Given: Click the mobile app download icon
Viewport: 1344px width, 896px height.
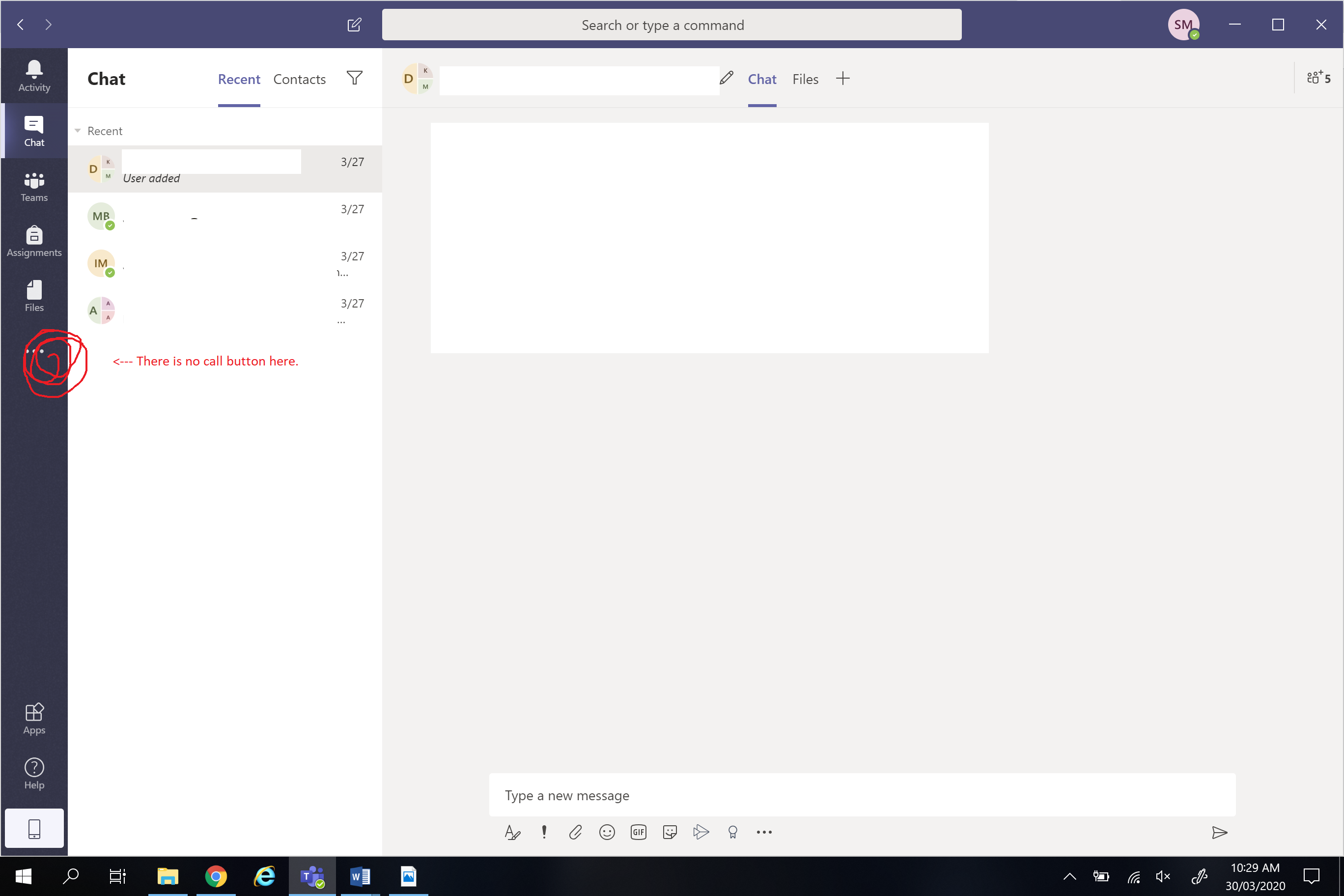Looking at the screenshot, I should coord(34,828).
